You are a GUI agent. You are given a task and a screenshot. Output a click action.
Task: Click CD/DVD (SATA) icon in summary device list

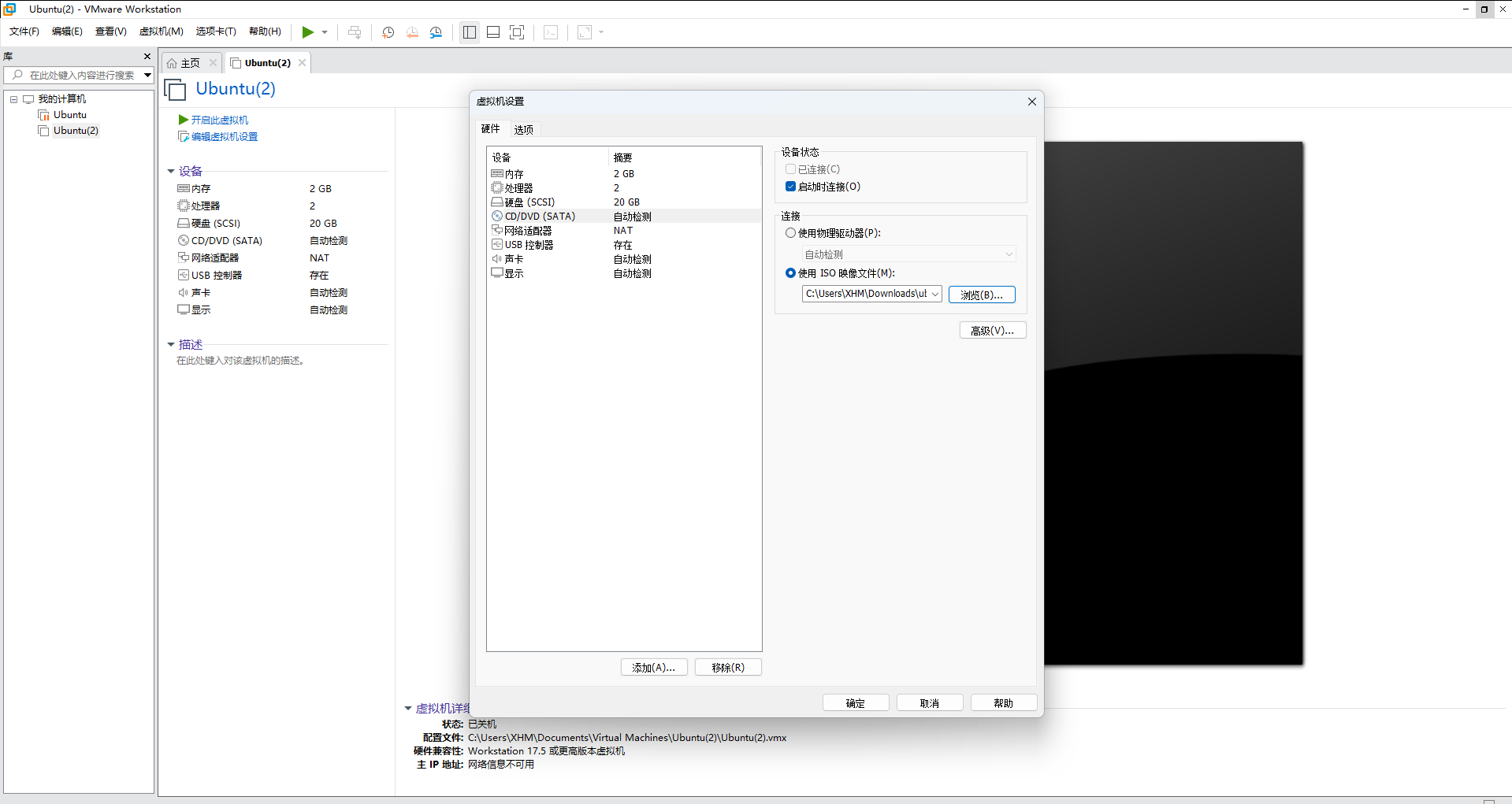[184, 241]
